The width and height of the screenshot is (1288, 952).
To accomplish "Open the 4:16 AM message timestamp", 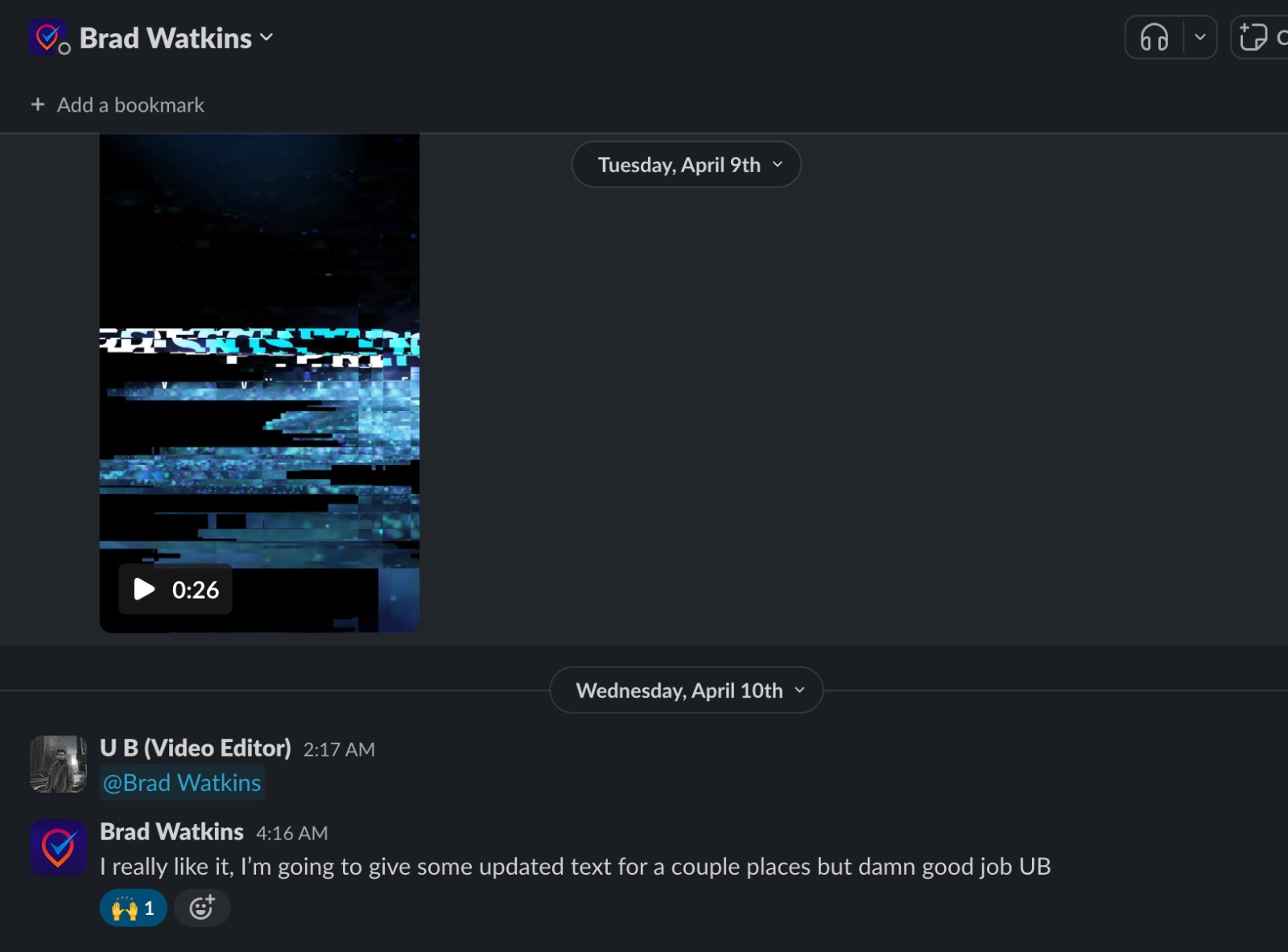I will coord(291,834).
